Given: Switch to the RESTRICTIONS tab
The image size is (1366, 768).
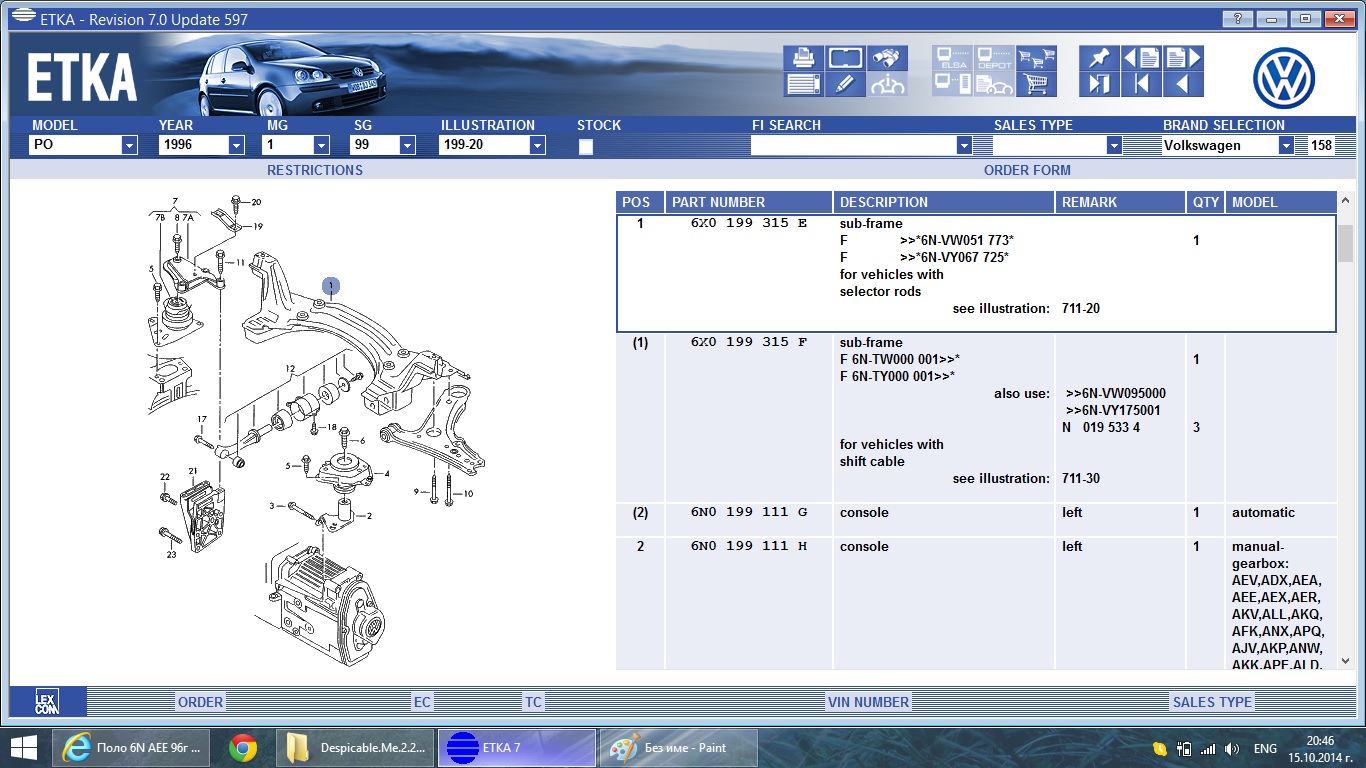Looking at the screenshot, I should (x=314, y=170).
